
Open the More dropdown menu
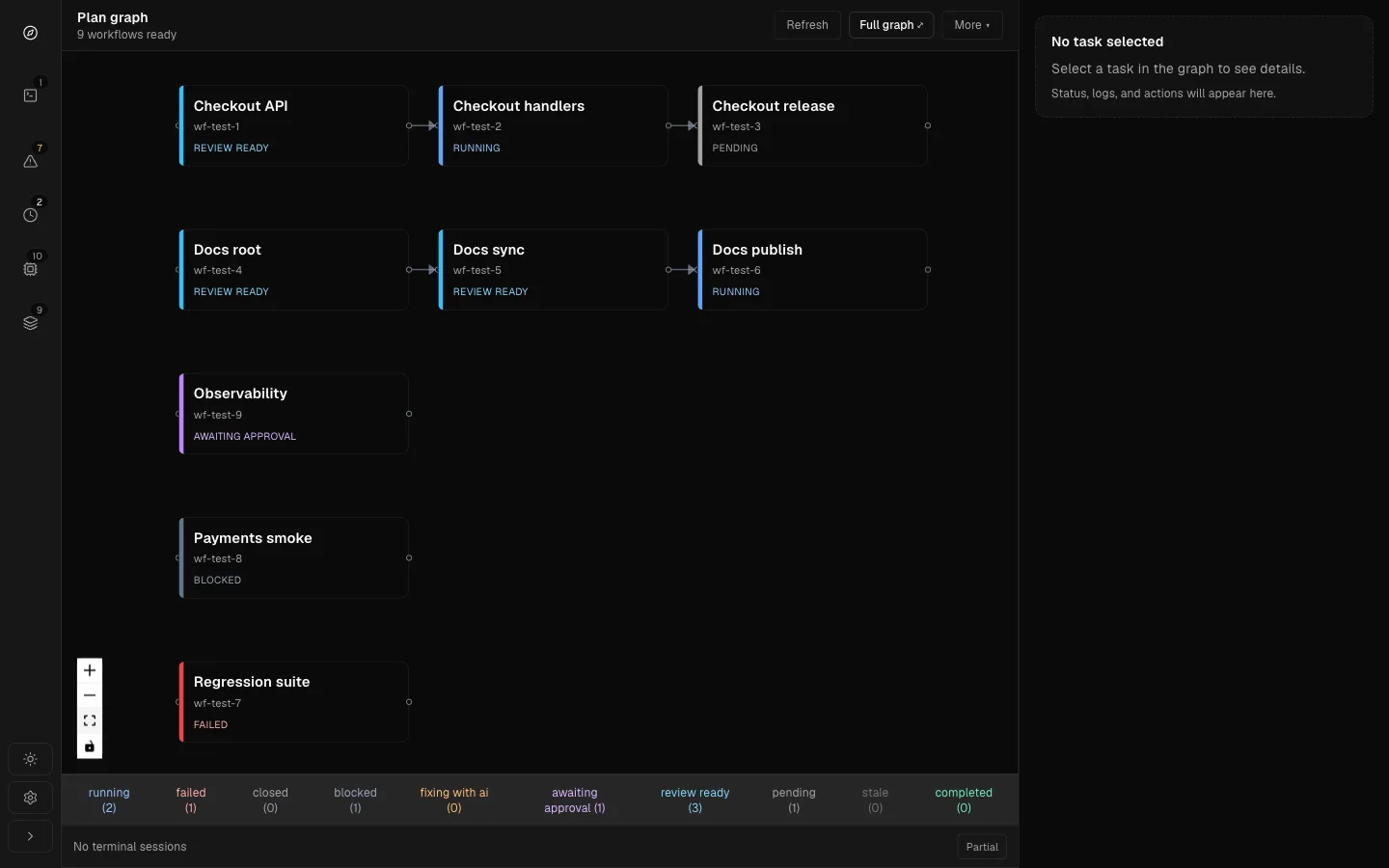tap(972, 25)
